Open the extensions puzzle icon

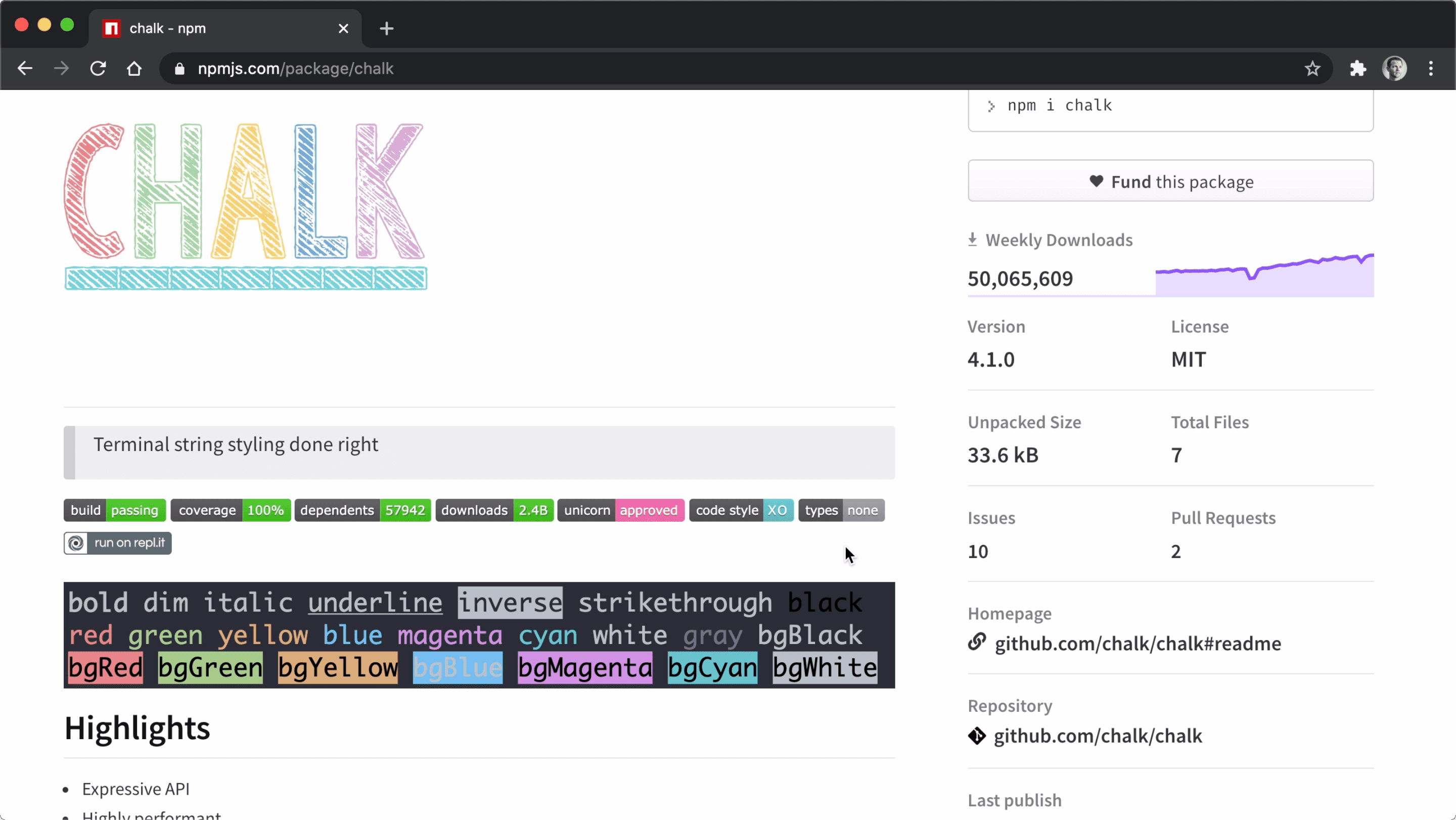click(x=1357, y=69)
